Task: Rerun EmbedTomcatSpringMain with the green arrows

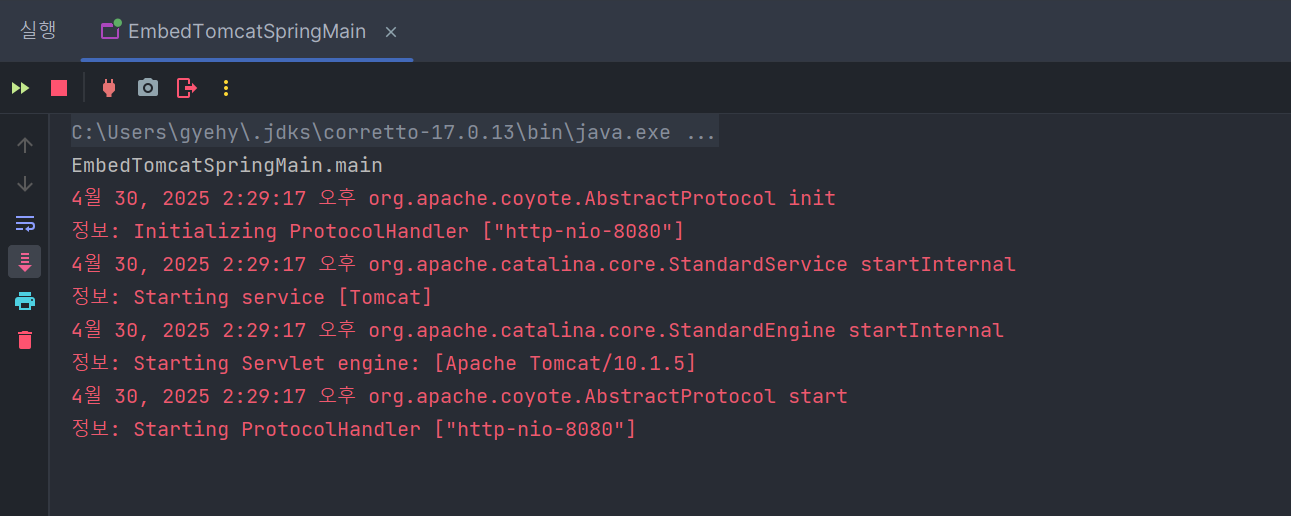Action: coord(20,88)
